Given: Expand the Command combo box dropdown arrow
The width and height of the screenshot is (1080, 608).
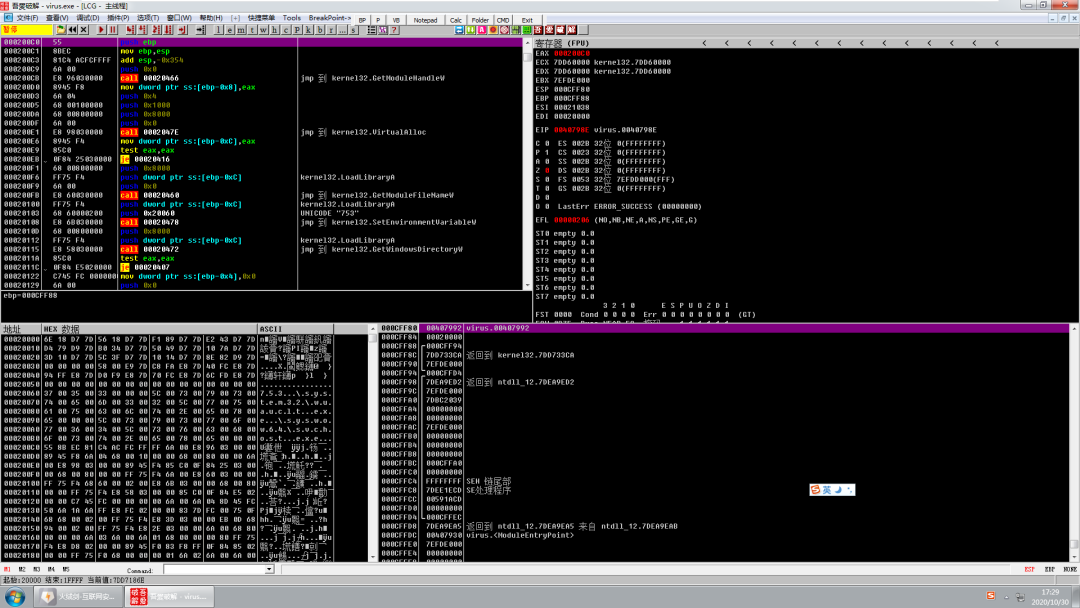Looking at the screenshot, I should pyautogui.click(x=269, y=569).
